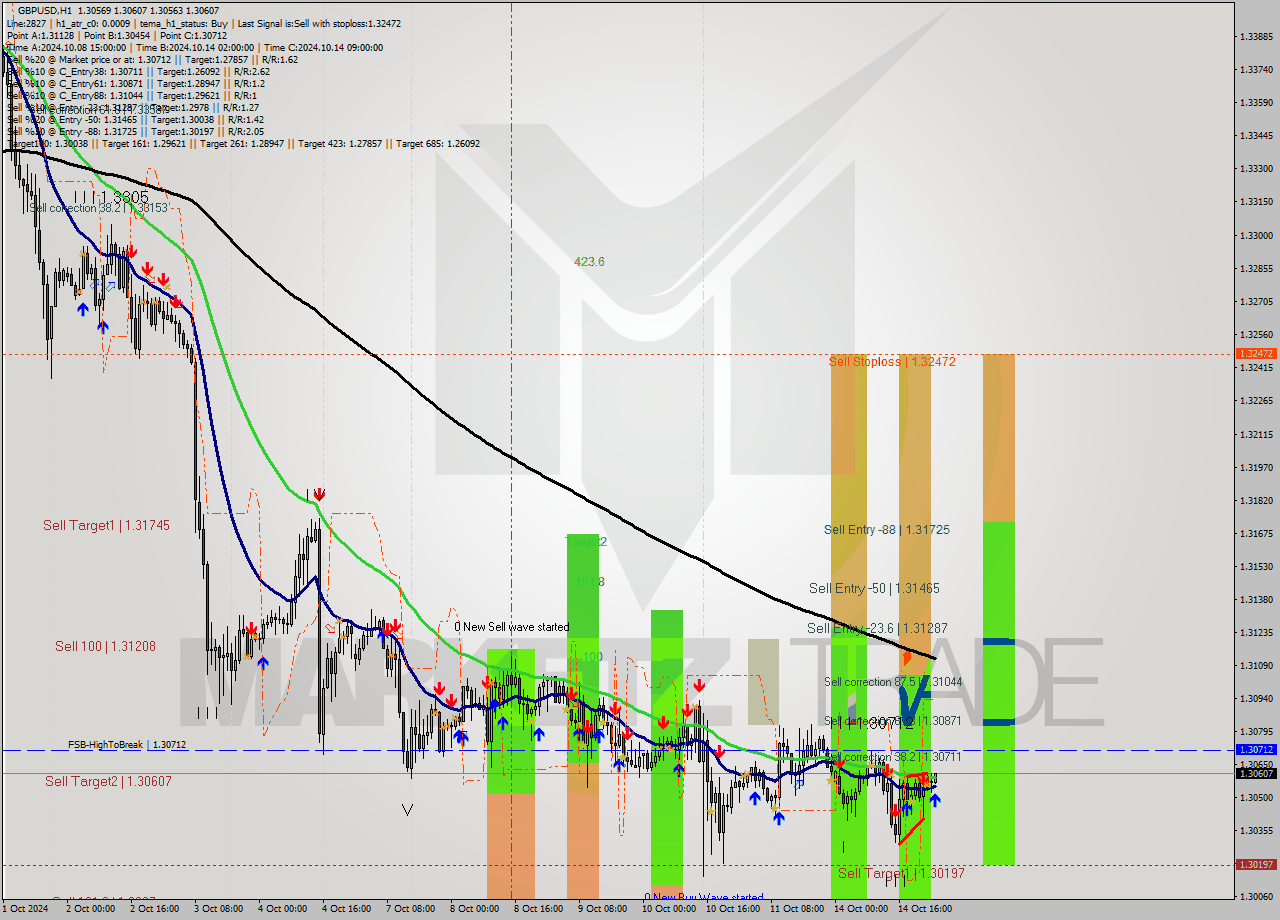
Task: Select the '10 Oct 16:00' time axis label
Action: pyautogui.click(x=732, y=909)
